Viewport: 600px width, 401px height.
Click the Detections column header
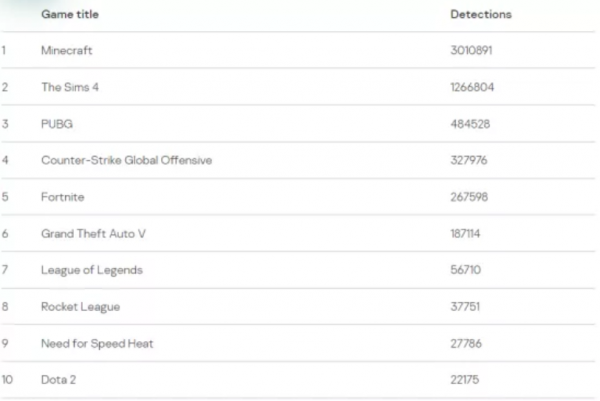coord(481,15)
